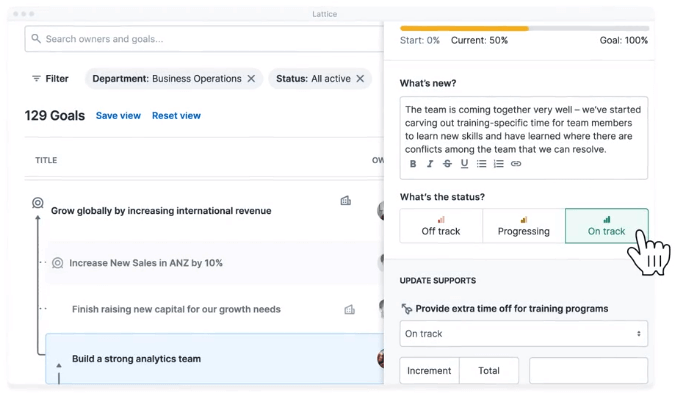Open the Filter menu
This screenshot has height=398, width=684.
click(x=50, y=79)
